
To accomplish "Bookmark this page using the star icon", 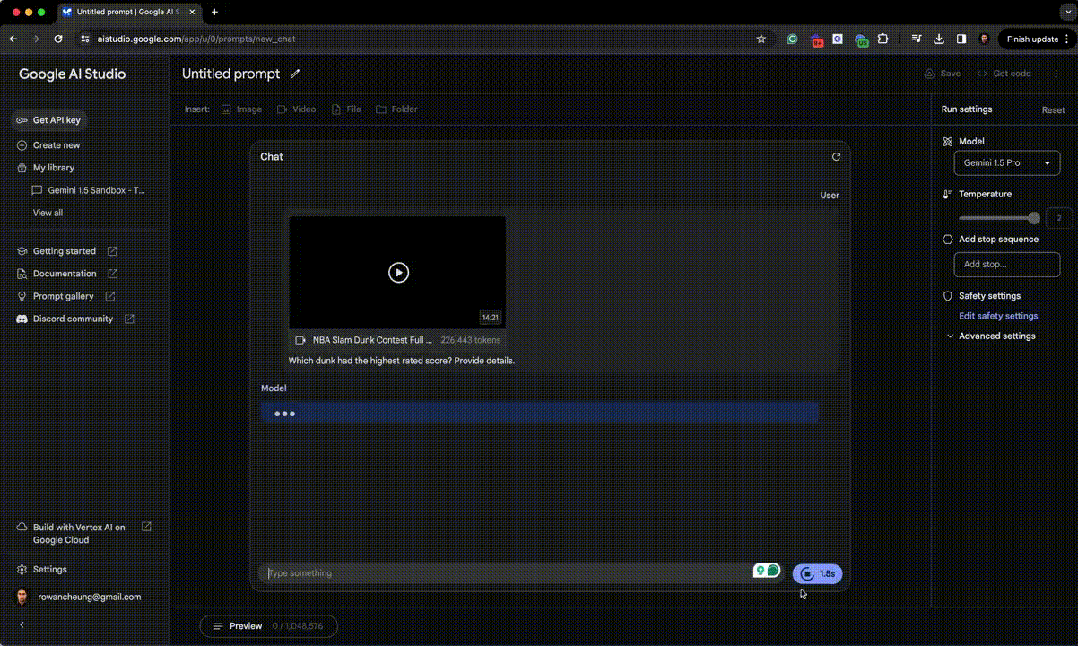I will 761,39.
